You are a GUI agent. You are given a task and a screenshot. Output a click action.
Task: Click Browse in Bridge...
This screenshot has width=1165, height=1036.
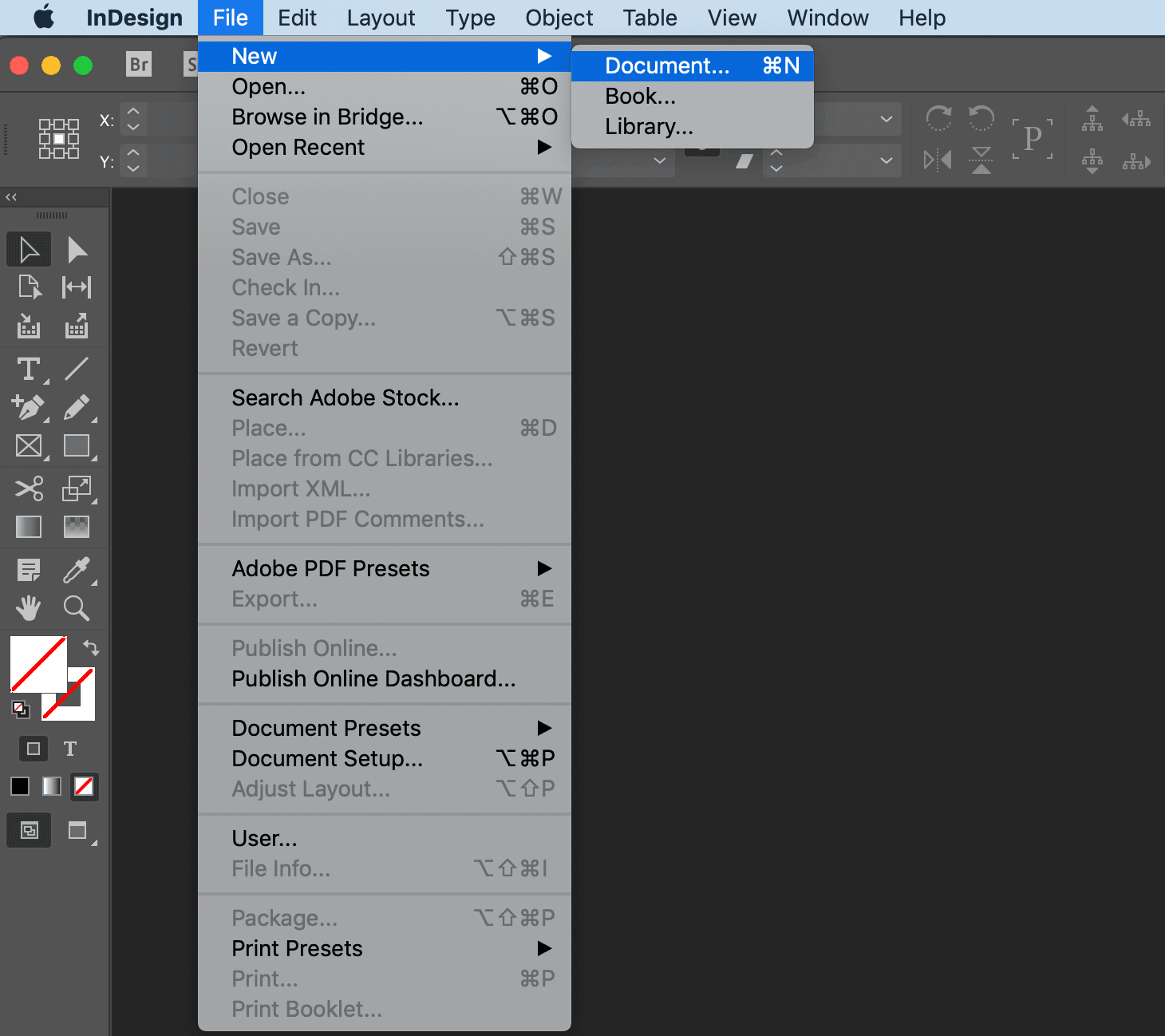(x=385, y=117)
